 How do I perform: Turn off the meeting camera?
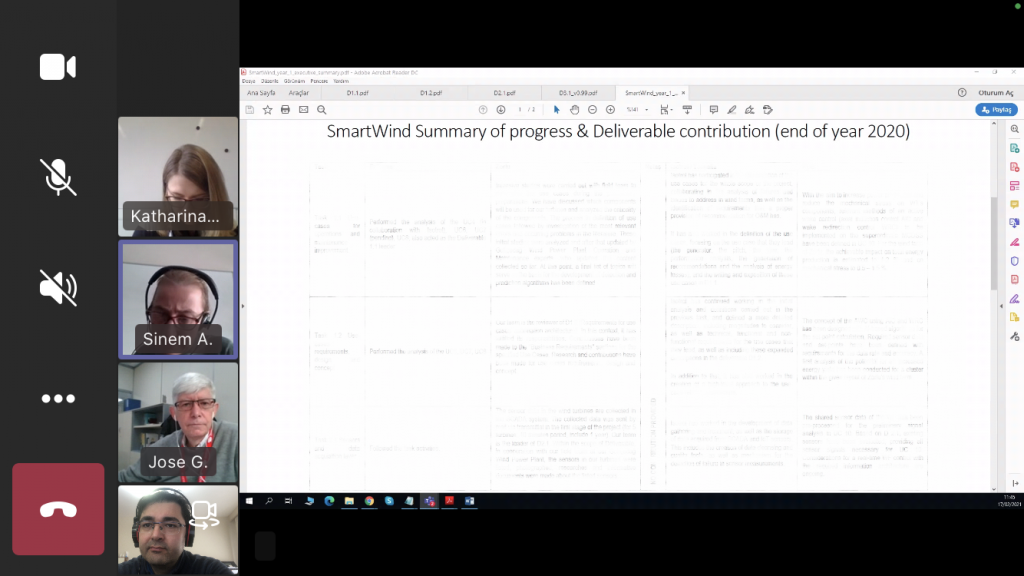(58, 67)
